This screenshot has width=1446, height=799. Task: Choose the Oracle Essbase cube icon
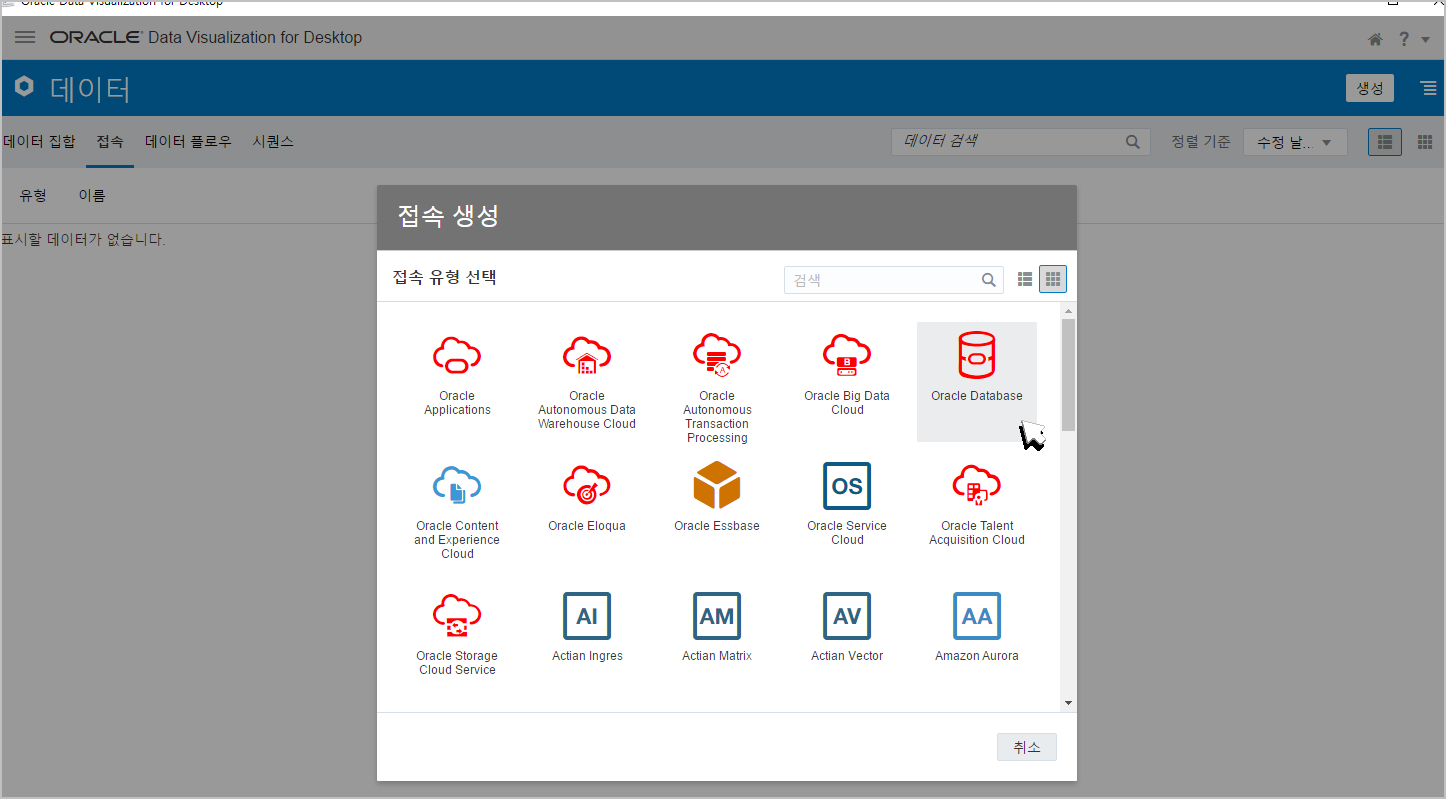click(x=717, y=485)
